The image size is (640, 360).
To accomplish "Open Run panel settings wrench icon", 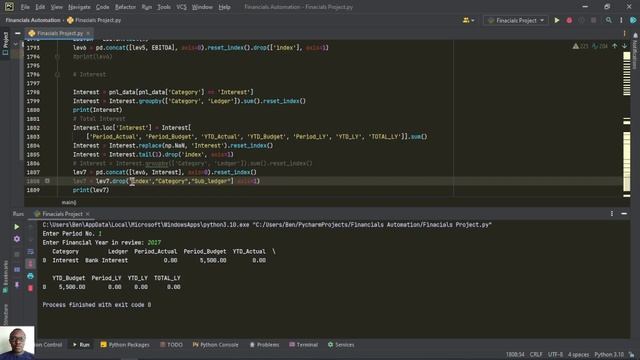I will [x=17, y=239].
